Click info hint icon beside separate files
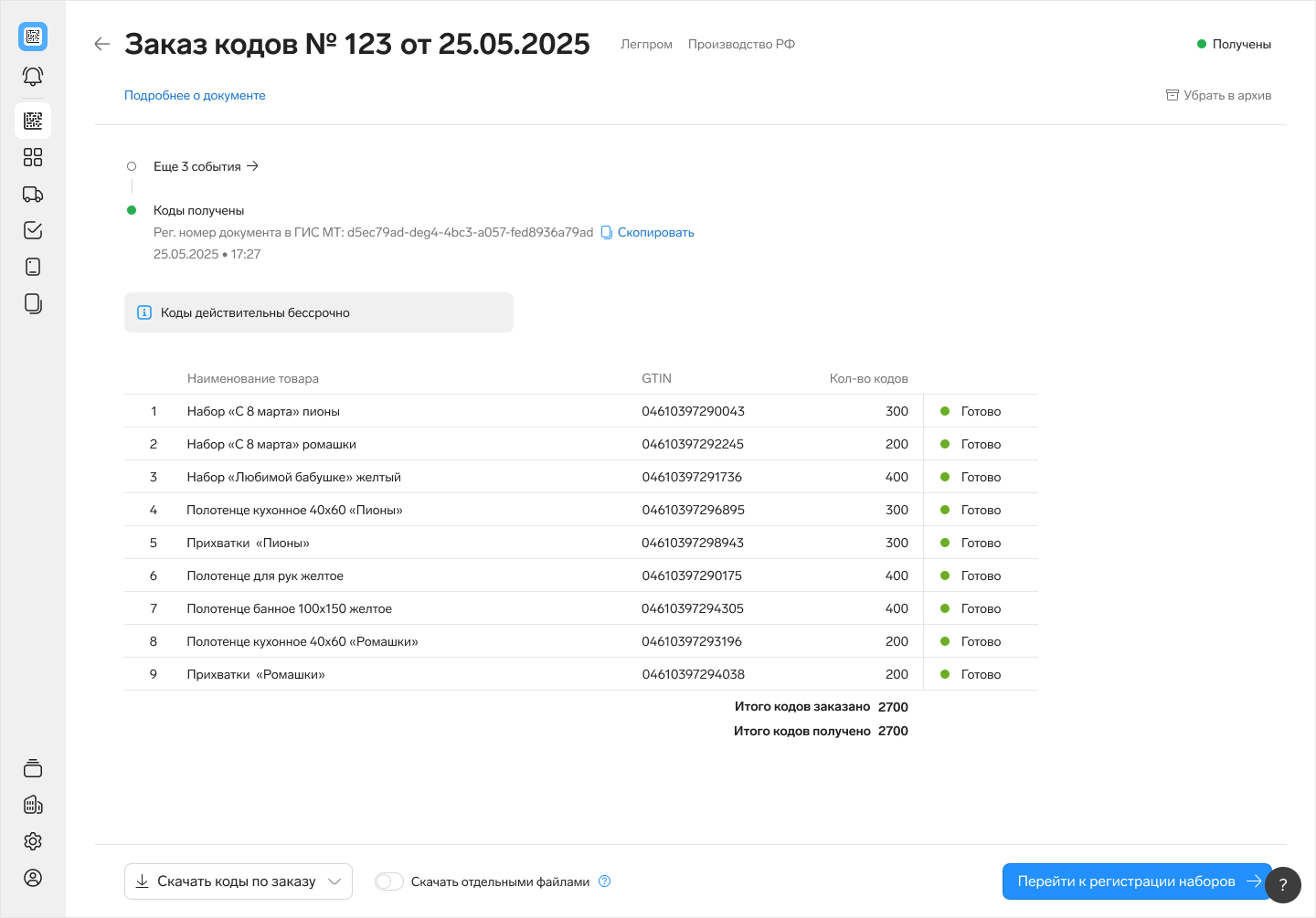 (604, 881)
